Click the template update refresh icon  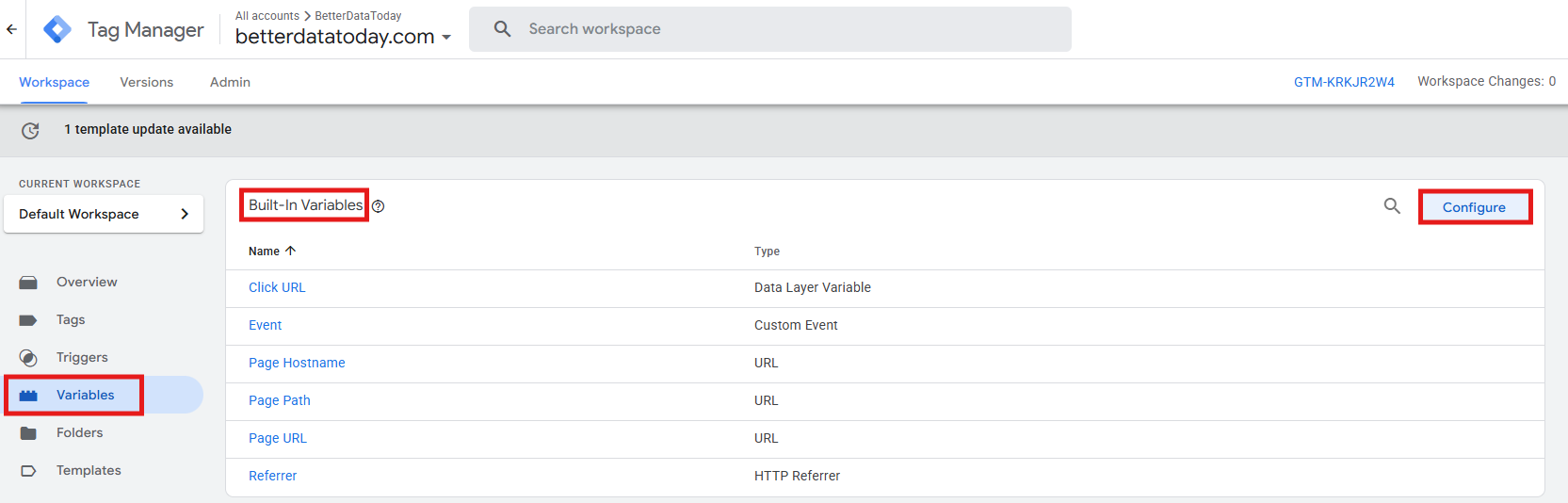[30, 130]
